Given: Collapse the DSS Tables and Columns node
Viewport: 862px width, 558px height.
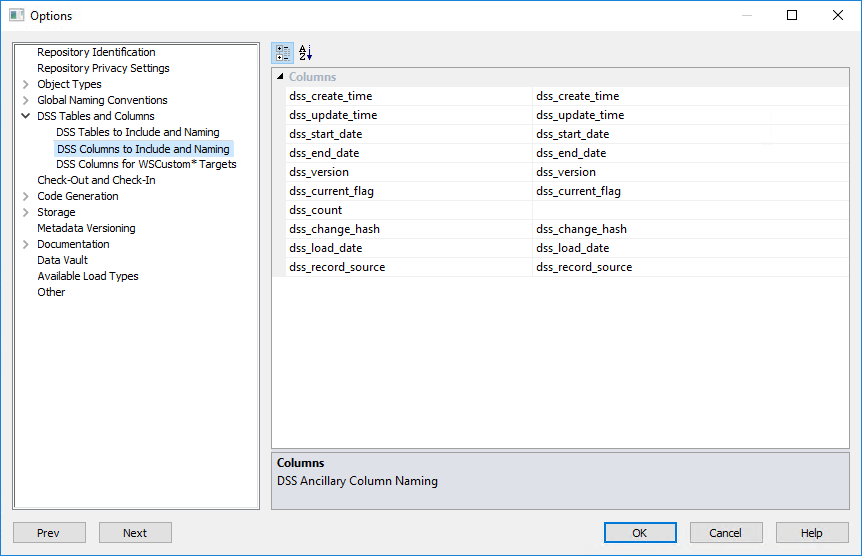Looking at the screenshot, I should (x=25, y=116).
